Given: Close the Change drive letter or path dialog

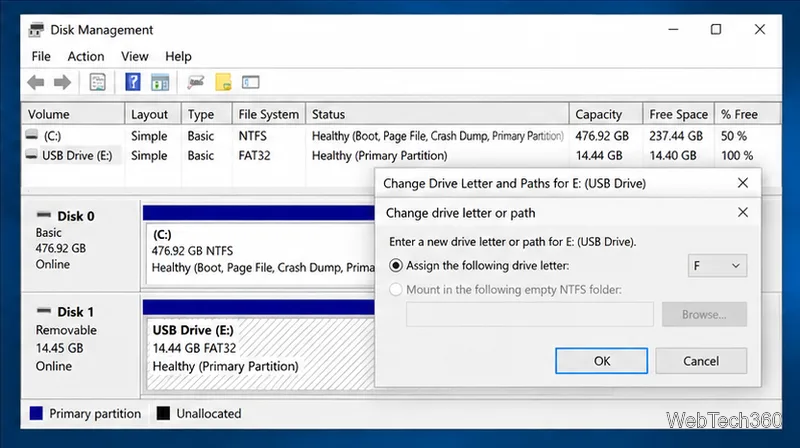Looking at the screenshot, I should pos(743,212).
